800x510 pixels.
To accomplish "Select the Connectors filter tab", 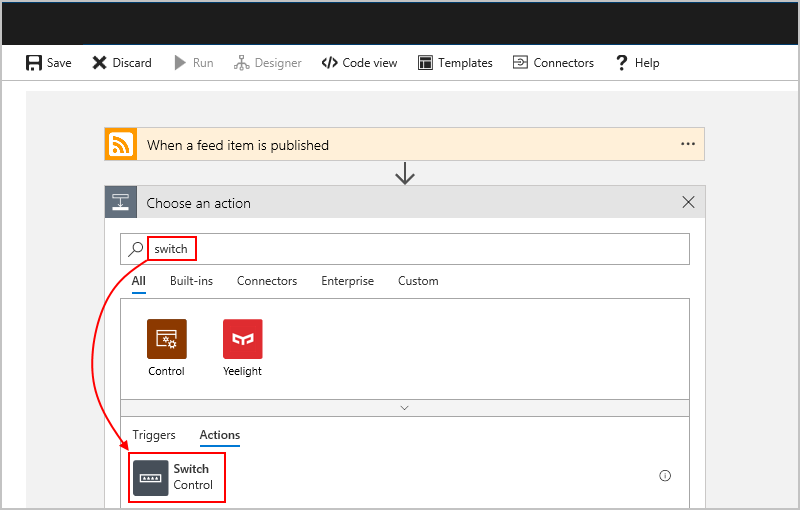I will [x=267, y=281].
